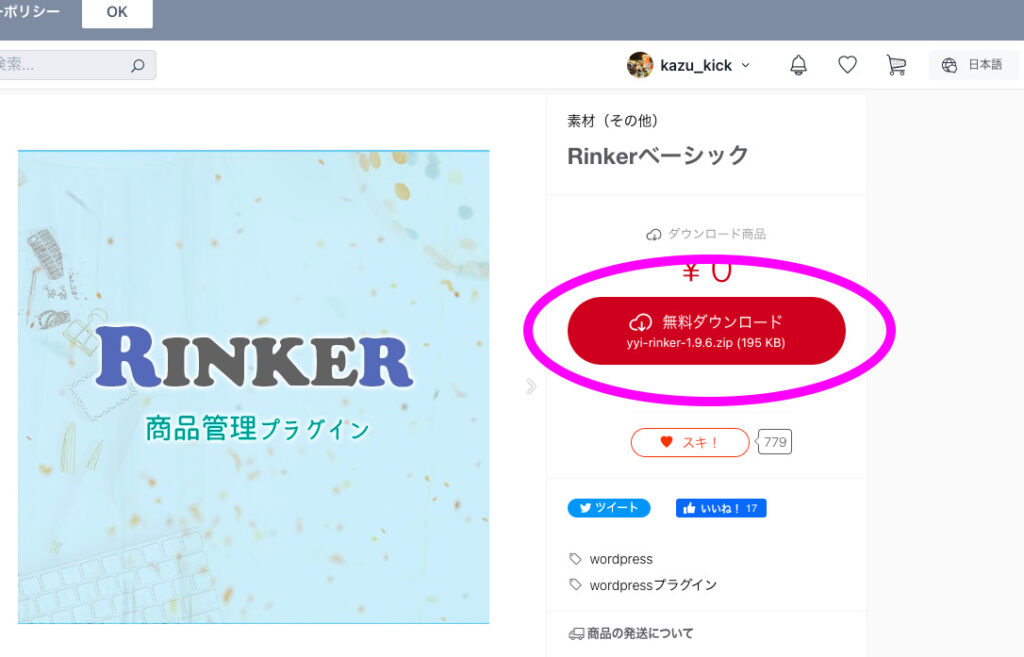Open the 日本語 language selector
Screen dimensions: 1024x657
972,65
